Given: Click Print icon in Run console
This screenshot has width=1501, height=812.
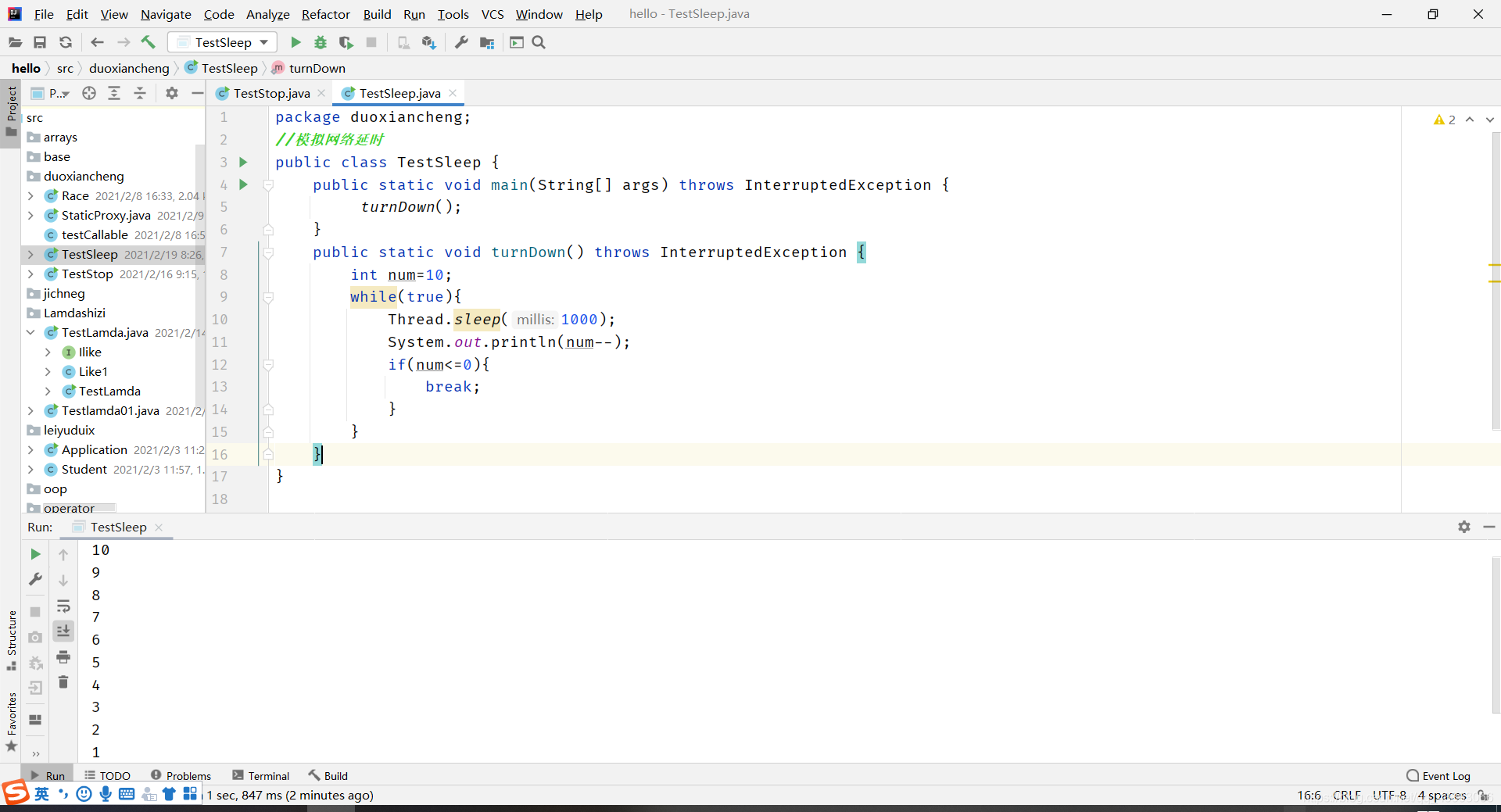Looking at the screenshot, I should [63, 656].
